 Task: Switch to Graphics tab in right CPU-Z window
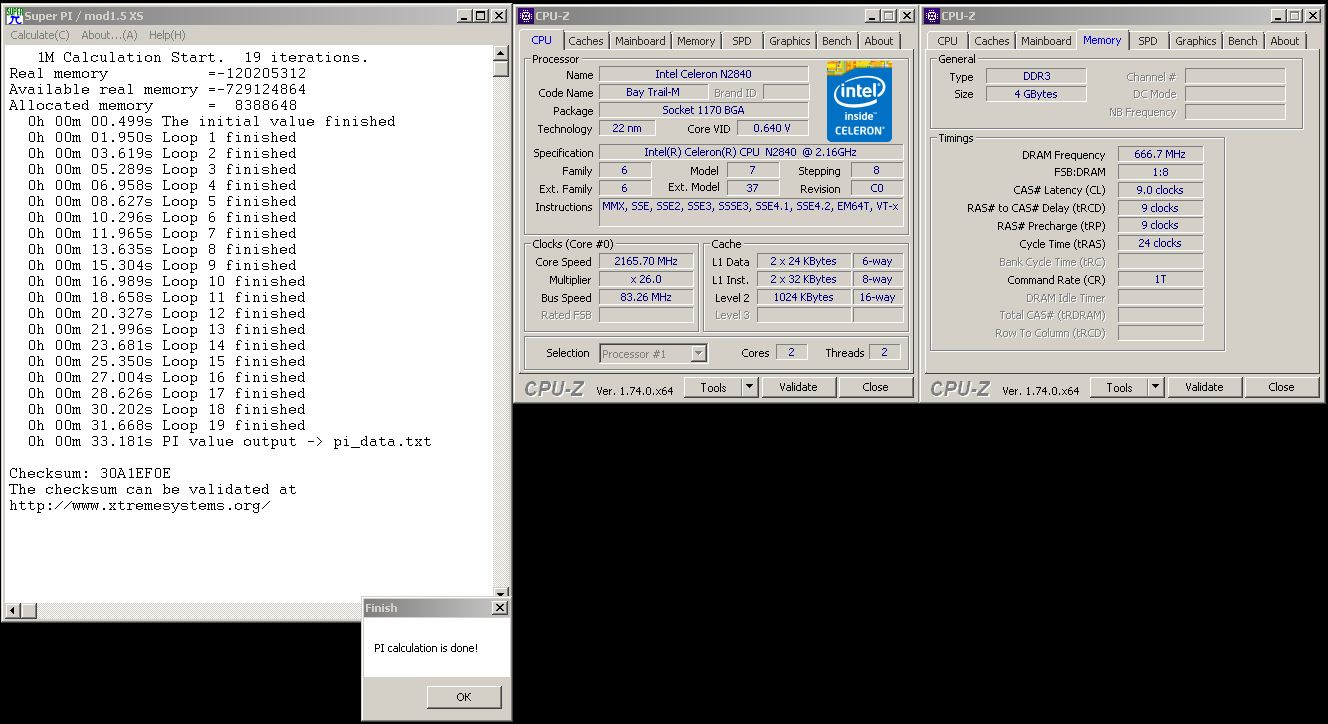(x=1196, y=41)
